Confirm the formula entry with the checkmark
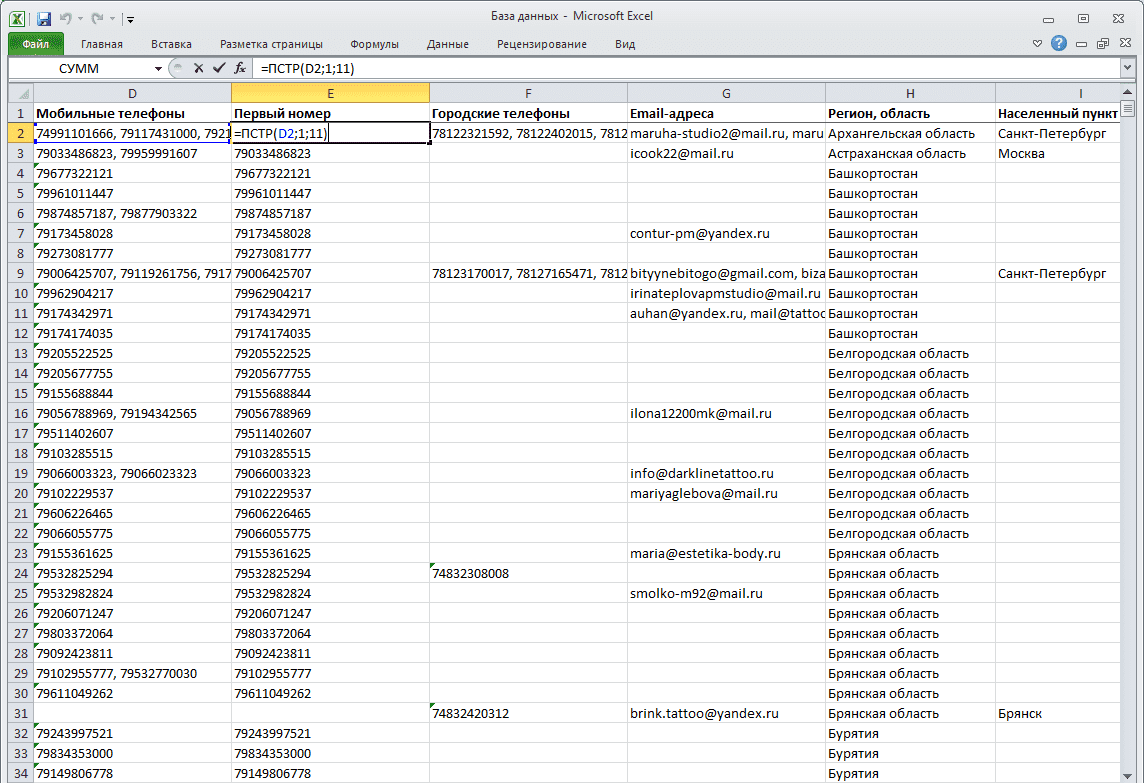This screenshot has height=783, width=1144. click(x=219, y=68)
